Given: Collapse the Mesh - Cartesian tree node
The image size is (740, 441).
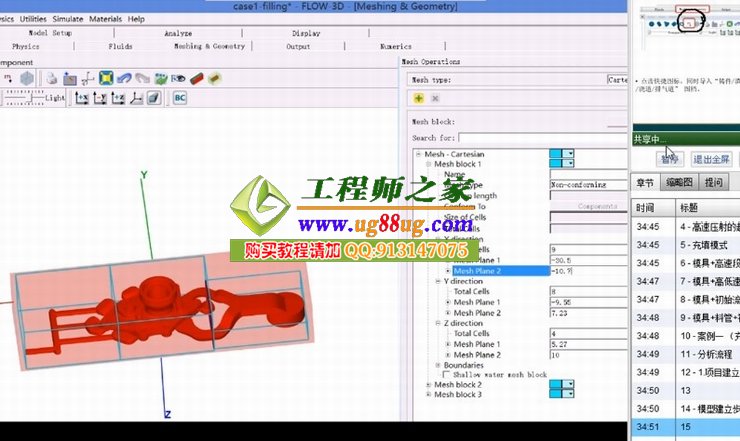Looking at the screenshot, I should pos(418,154).
